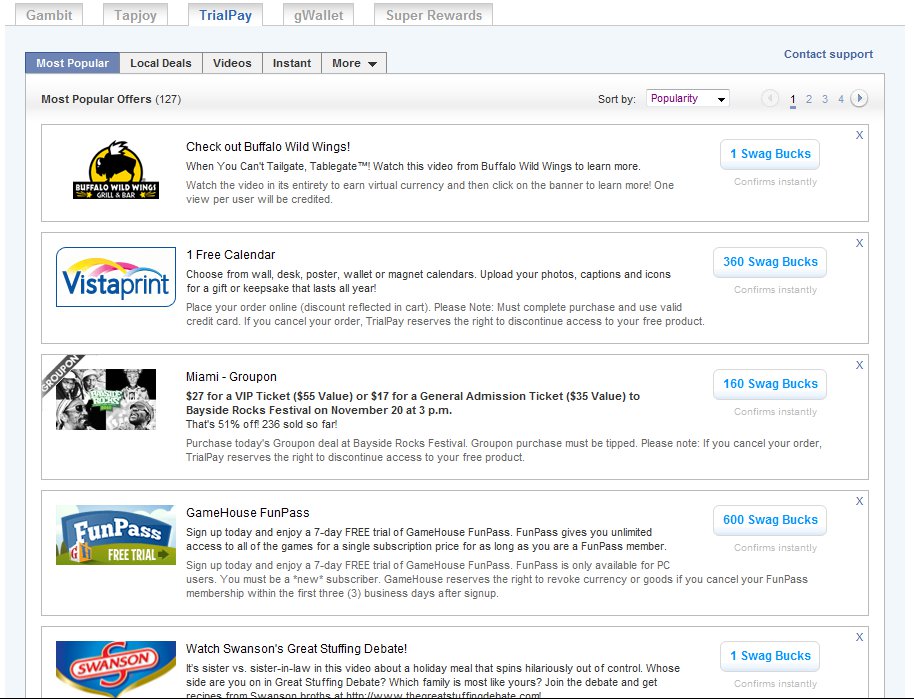The height and width of the screenshot is (699, 914).
Task: Dismiss the Buffalo Wild Wings offer X
Action: click(859, 135)
